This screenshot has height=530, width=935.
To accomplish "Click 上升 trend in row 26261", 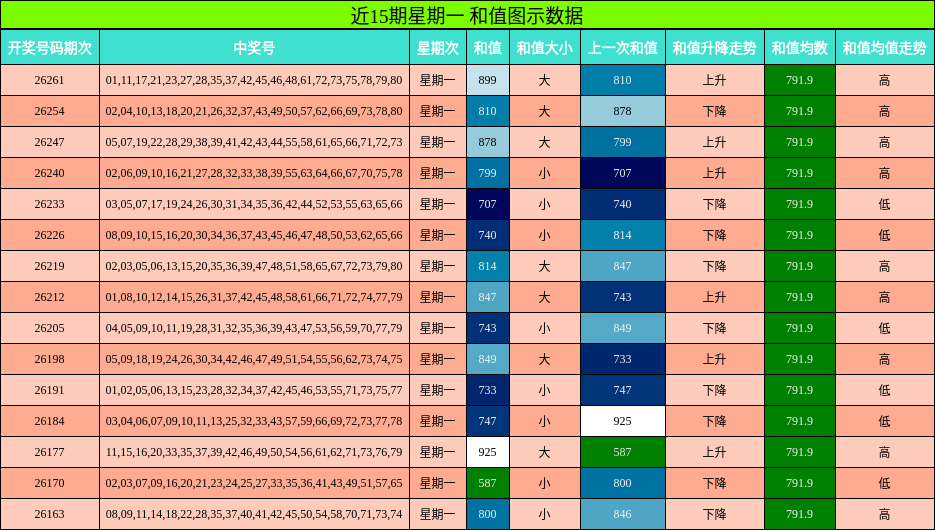I will [x=714, y=80].
